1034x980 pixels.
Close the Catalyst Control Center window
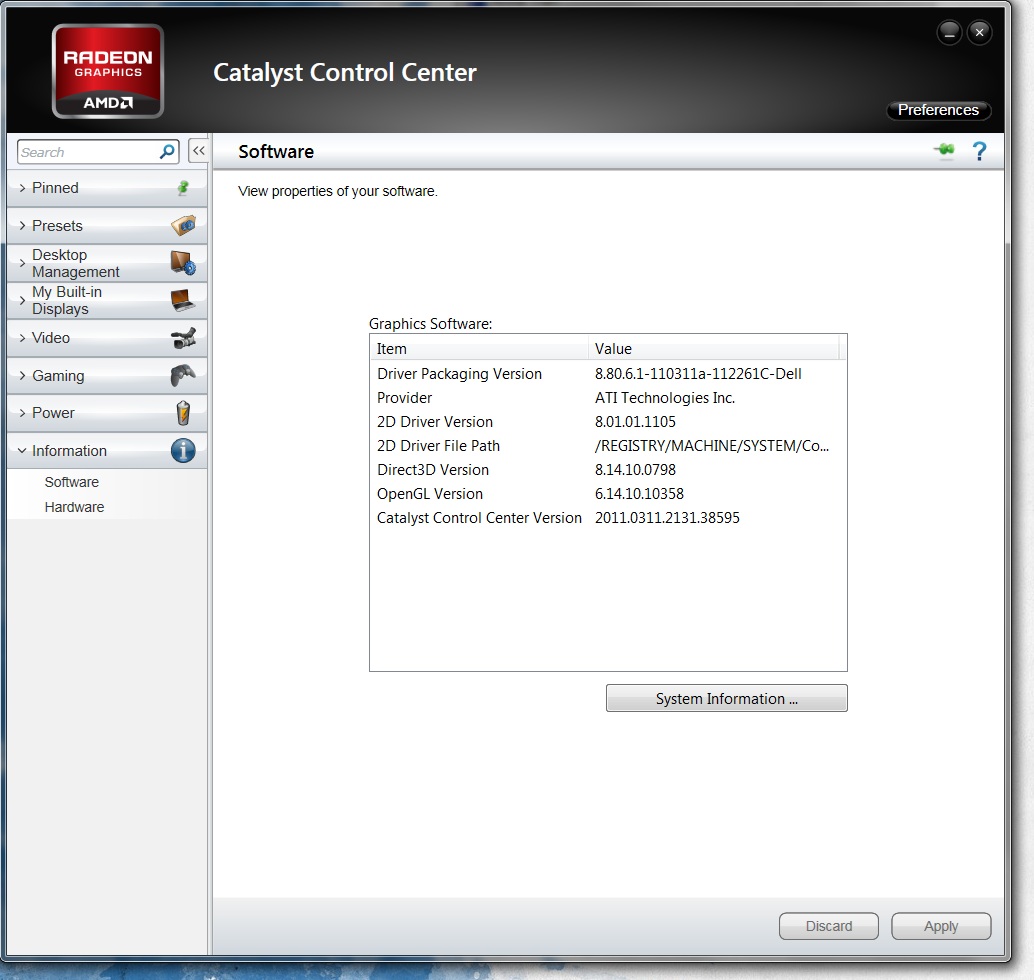(979, 32)
